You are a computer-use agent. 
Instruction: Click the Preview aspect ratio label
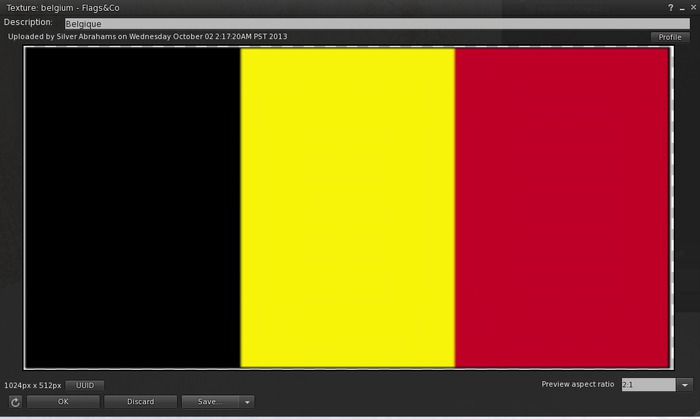click(x=578, y=384)
